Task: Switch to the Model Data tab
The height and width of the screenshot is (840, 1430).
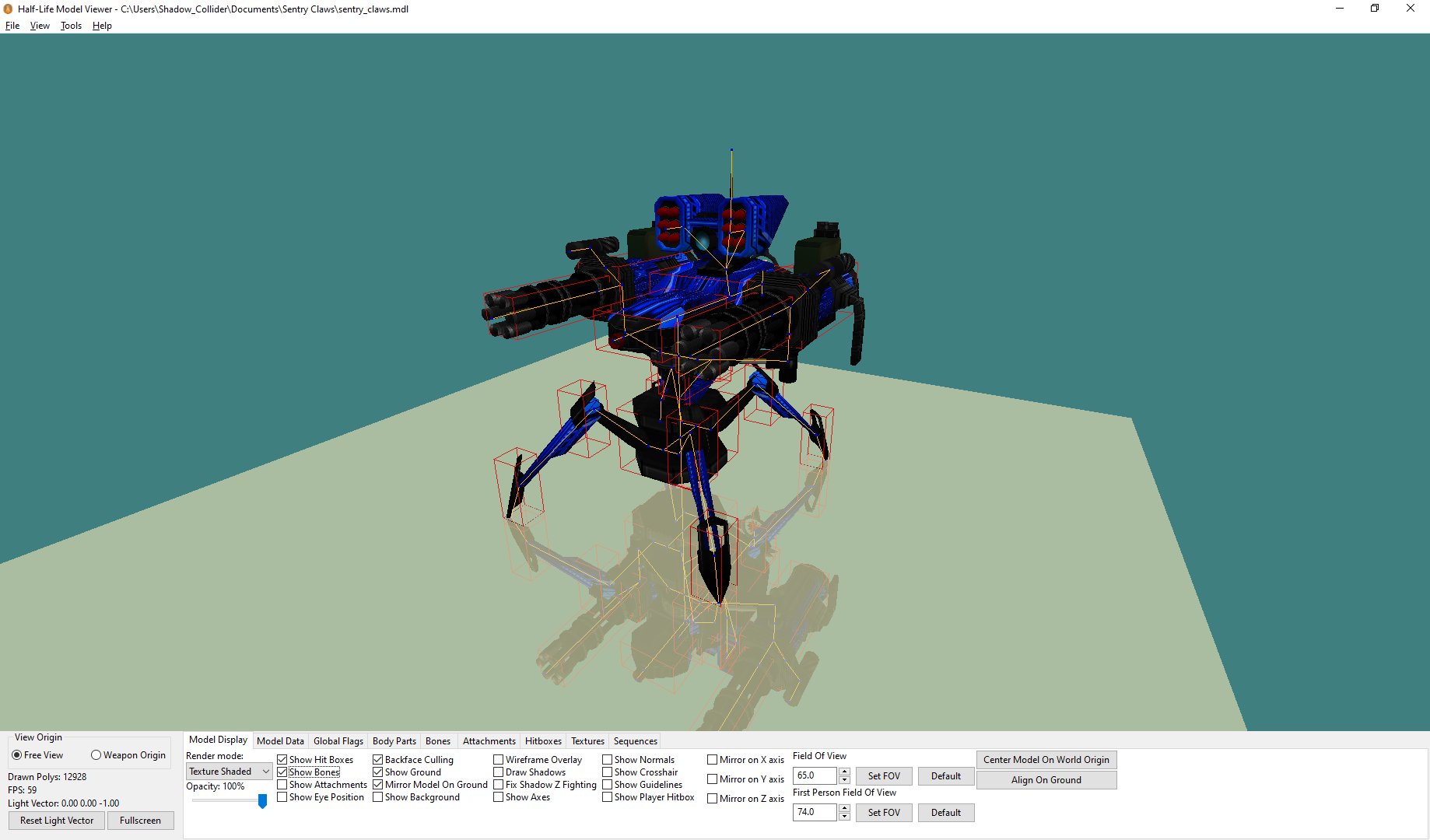Action: [280, 741]
